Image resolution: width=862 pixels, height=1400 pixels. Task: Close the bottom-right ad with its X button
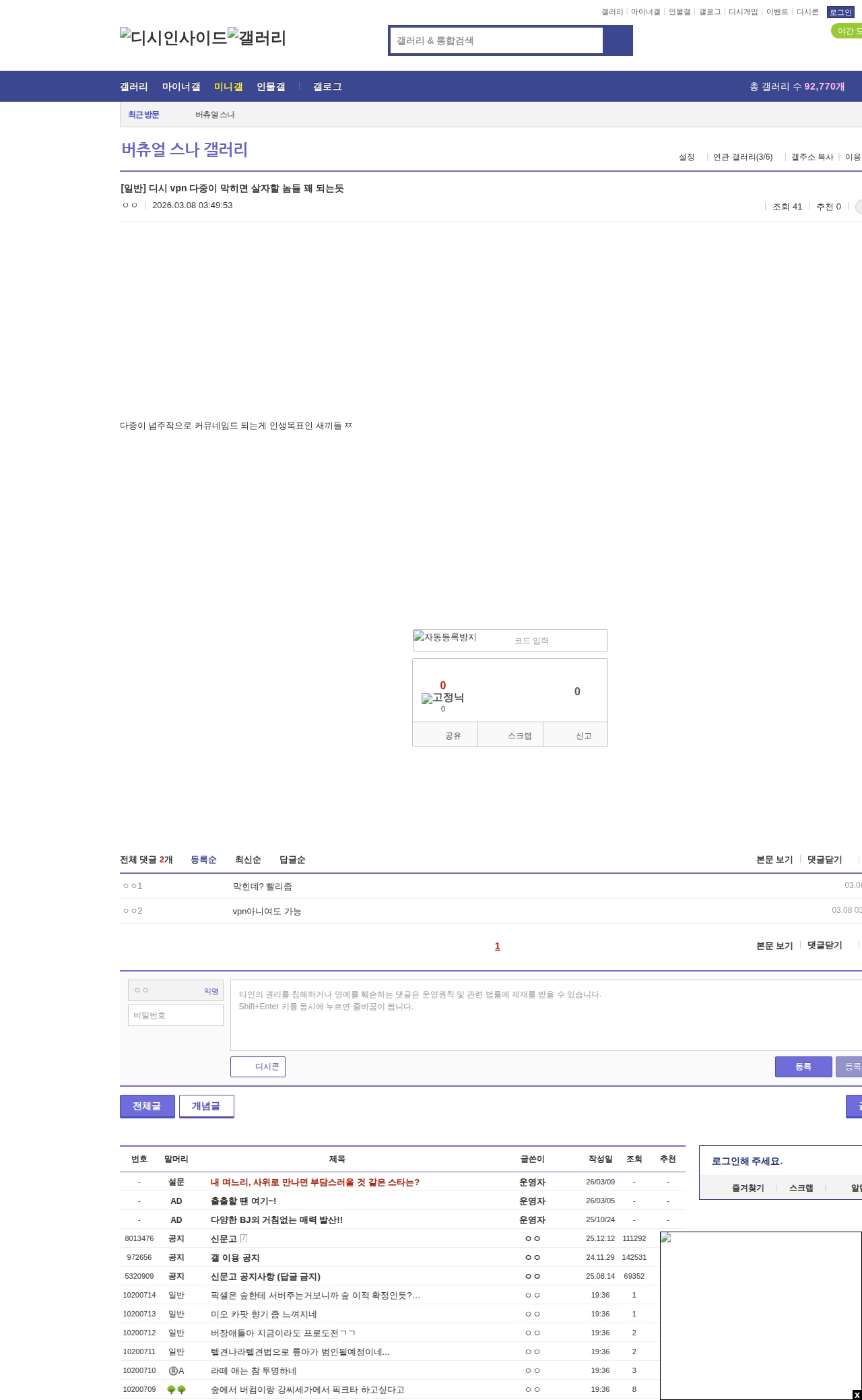click(857, 1395)
